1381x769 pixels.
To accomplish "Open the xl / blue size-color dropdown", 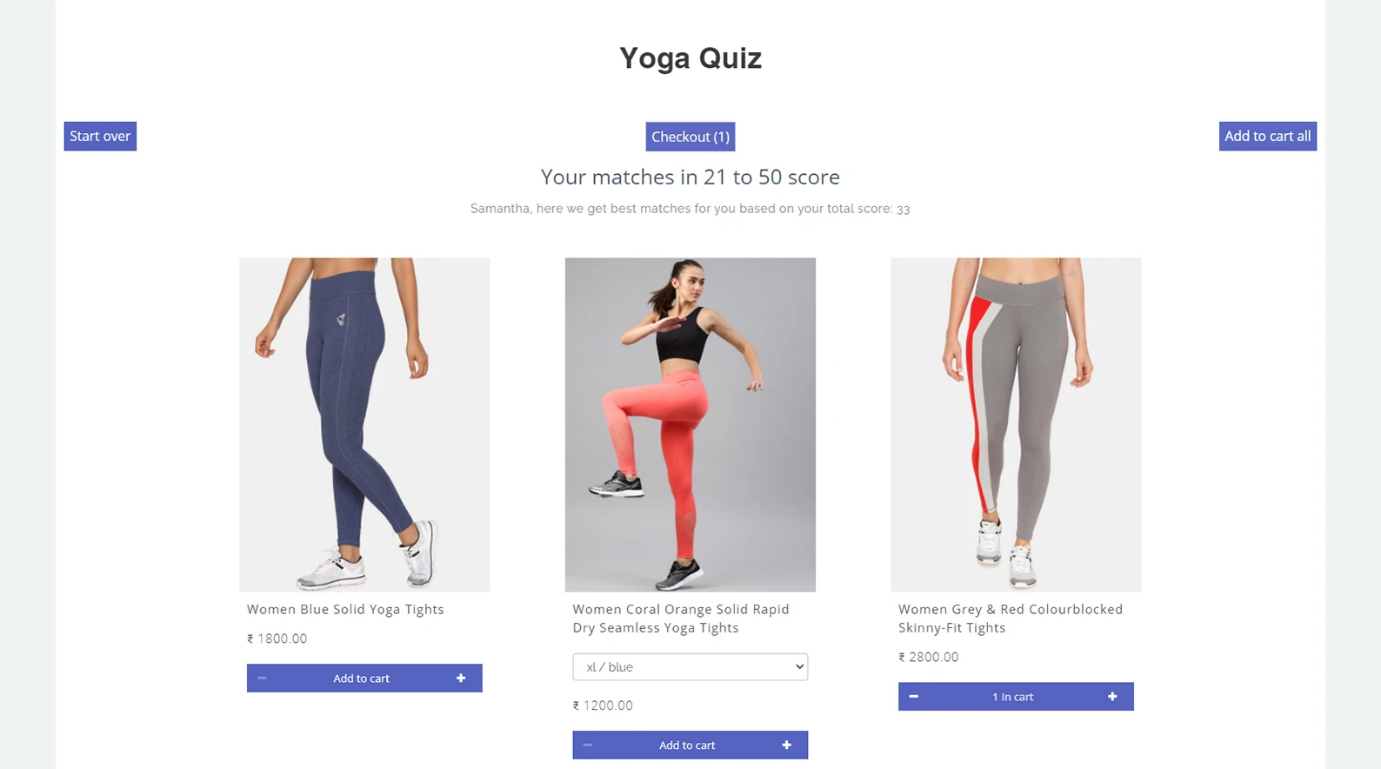I will [690, 667].
